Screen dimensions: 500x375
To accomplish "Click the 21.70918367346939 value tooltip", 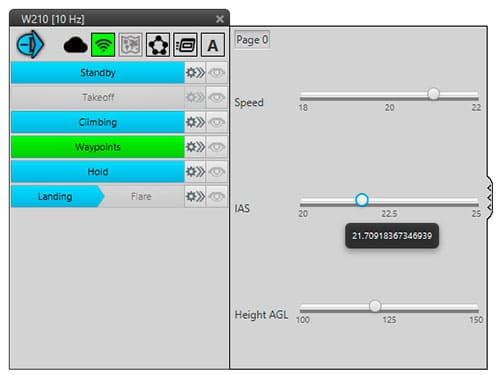I will (392, 236).
